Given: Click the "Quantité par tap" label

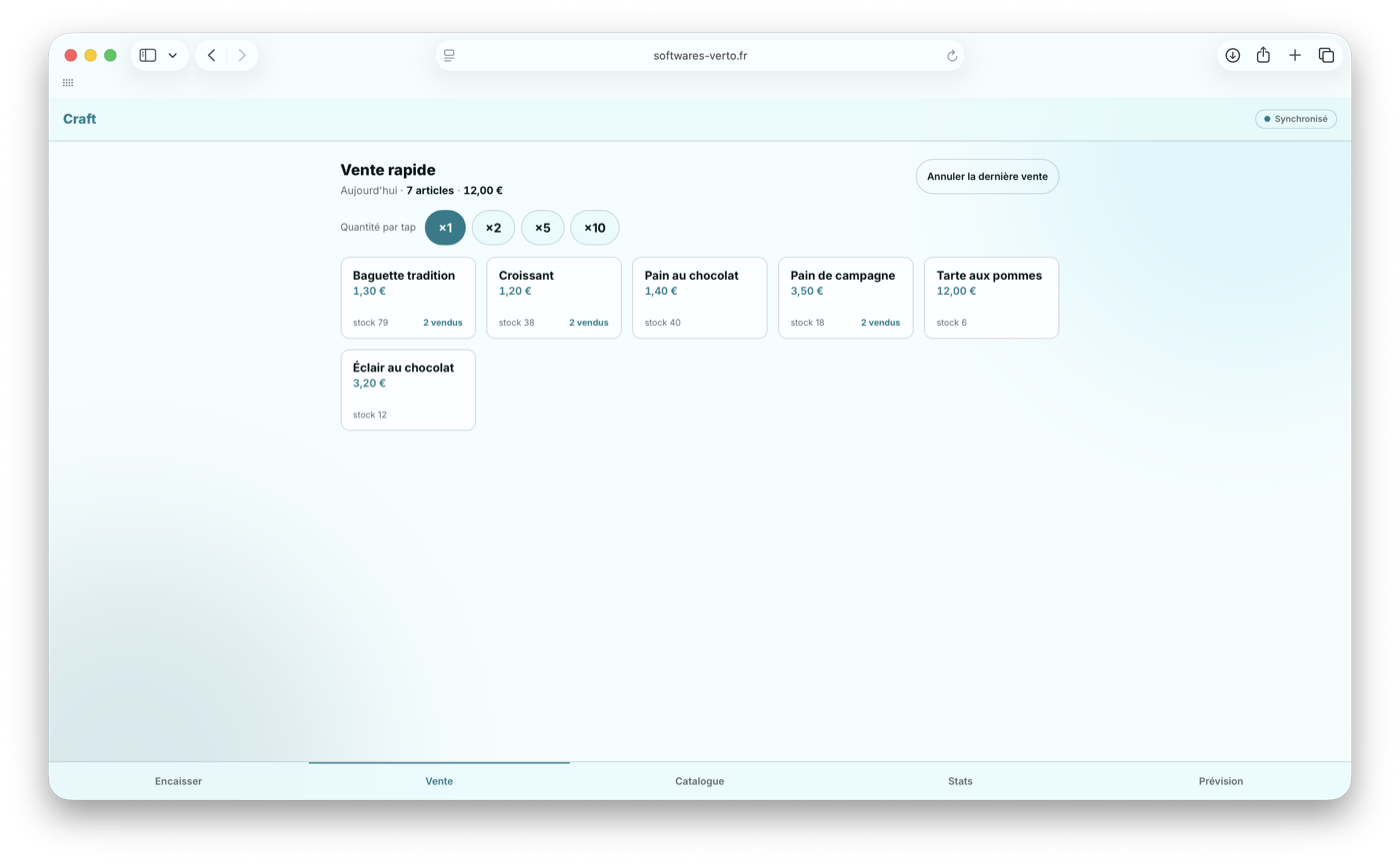Looking at the screenshot, I should point(378,228).
